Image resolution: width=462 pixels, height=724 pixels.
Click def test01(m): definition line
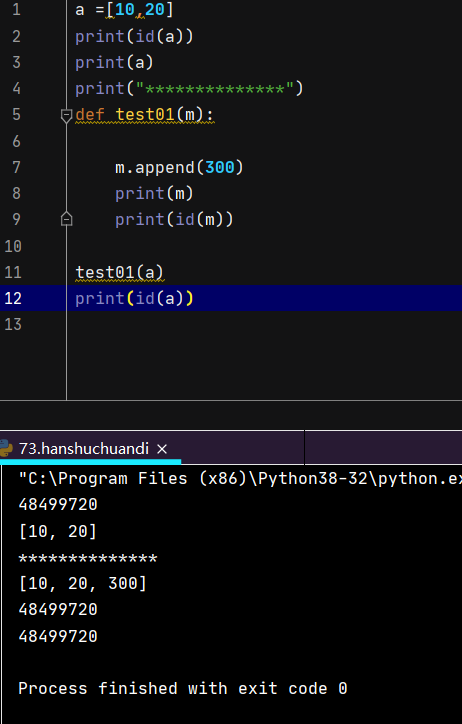[x=144, y=114]
